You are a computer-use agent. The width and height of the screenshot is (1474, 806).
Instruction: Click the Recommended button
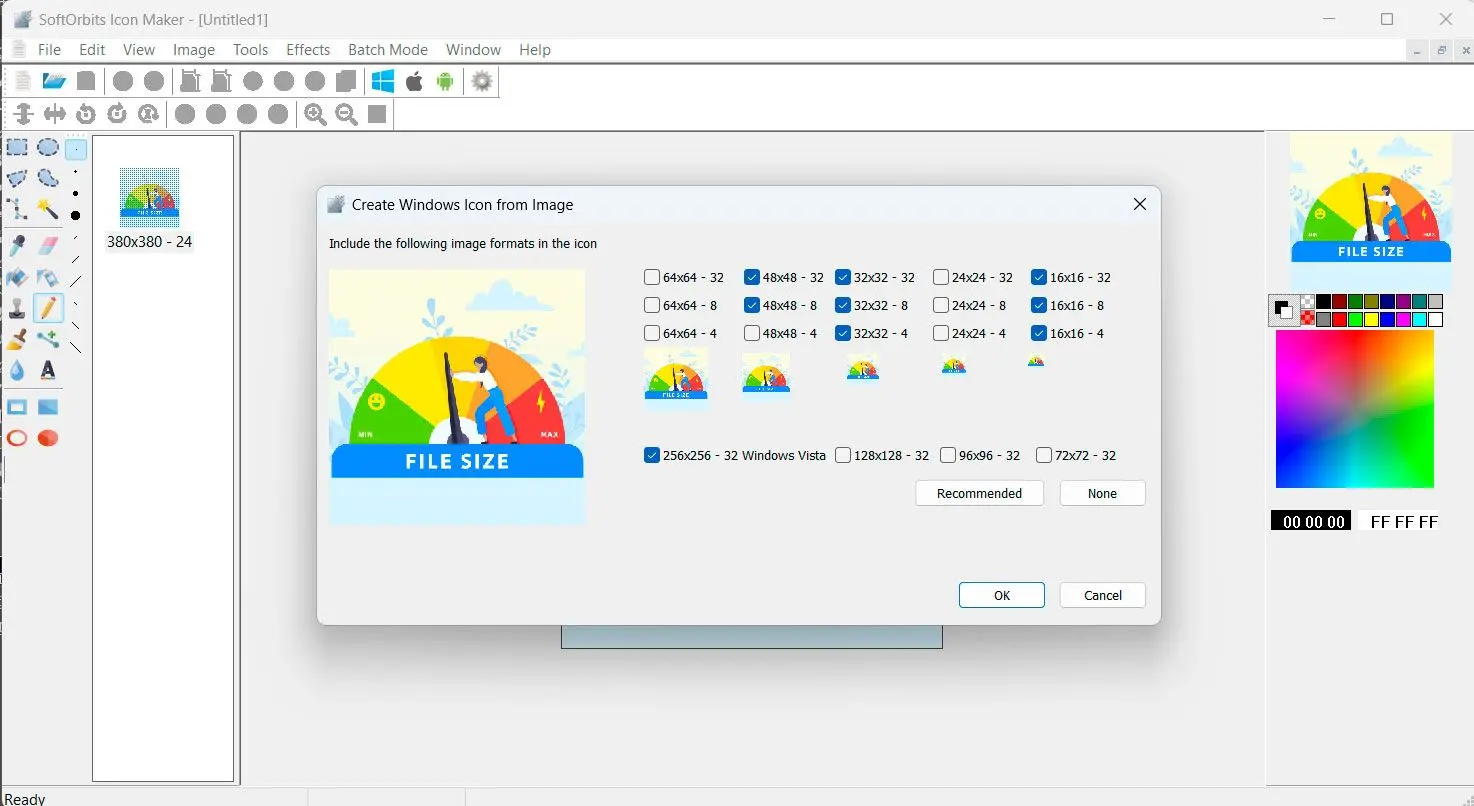pyautogui.click(x=979, y=493)
